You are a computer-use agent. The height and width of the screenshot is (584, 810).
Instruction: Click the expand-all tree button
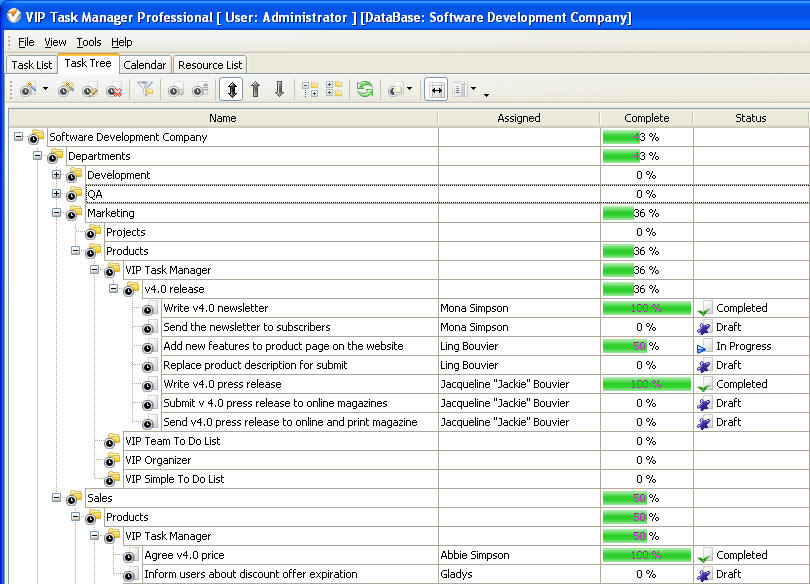(x=333, y=89)
